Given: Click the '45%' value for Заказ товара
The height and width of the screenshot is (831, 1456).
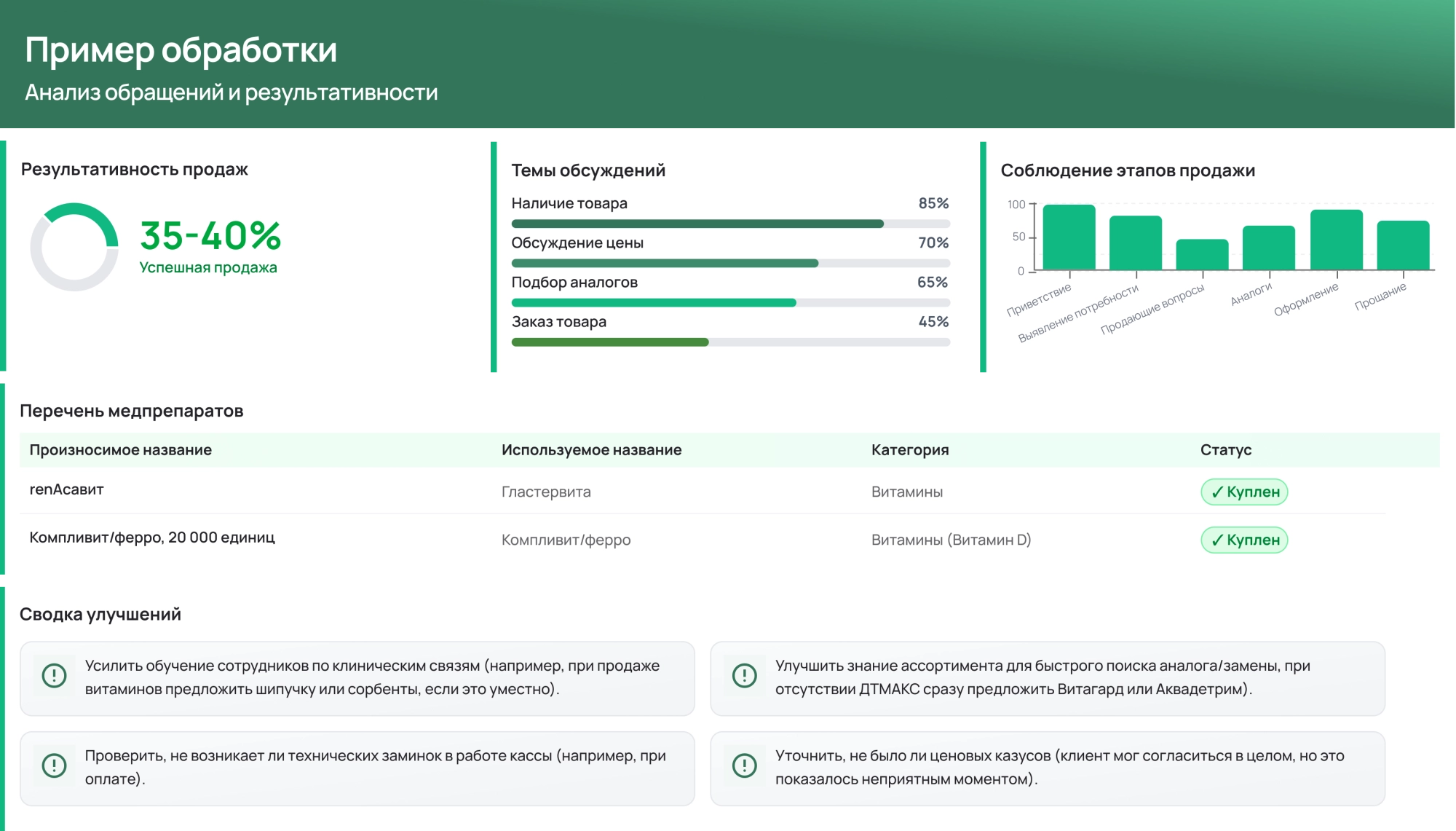Looking at the screenshot, I should 933,322.
